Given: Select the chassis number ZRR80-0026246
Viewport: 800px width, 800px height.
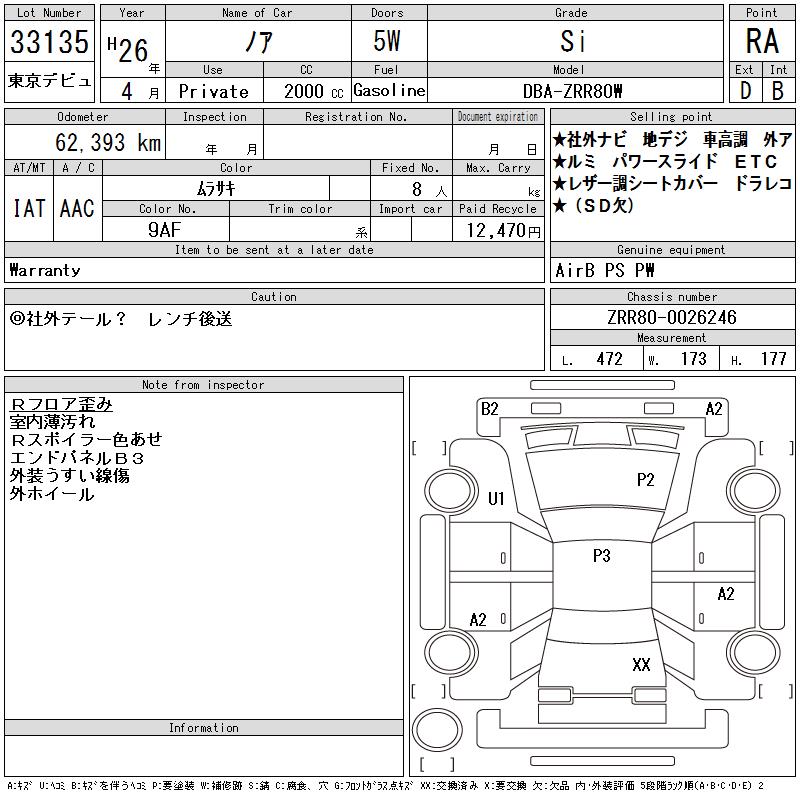Looking at the screenshot, I should [672, 317].
